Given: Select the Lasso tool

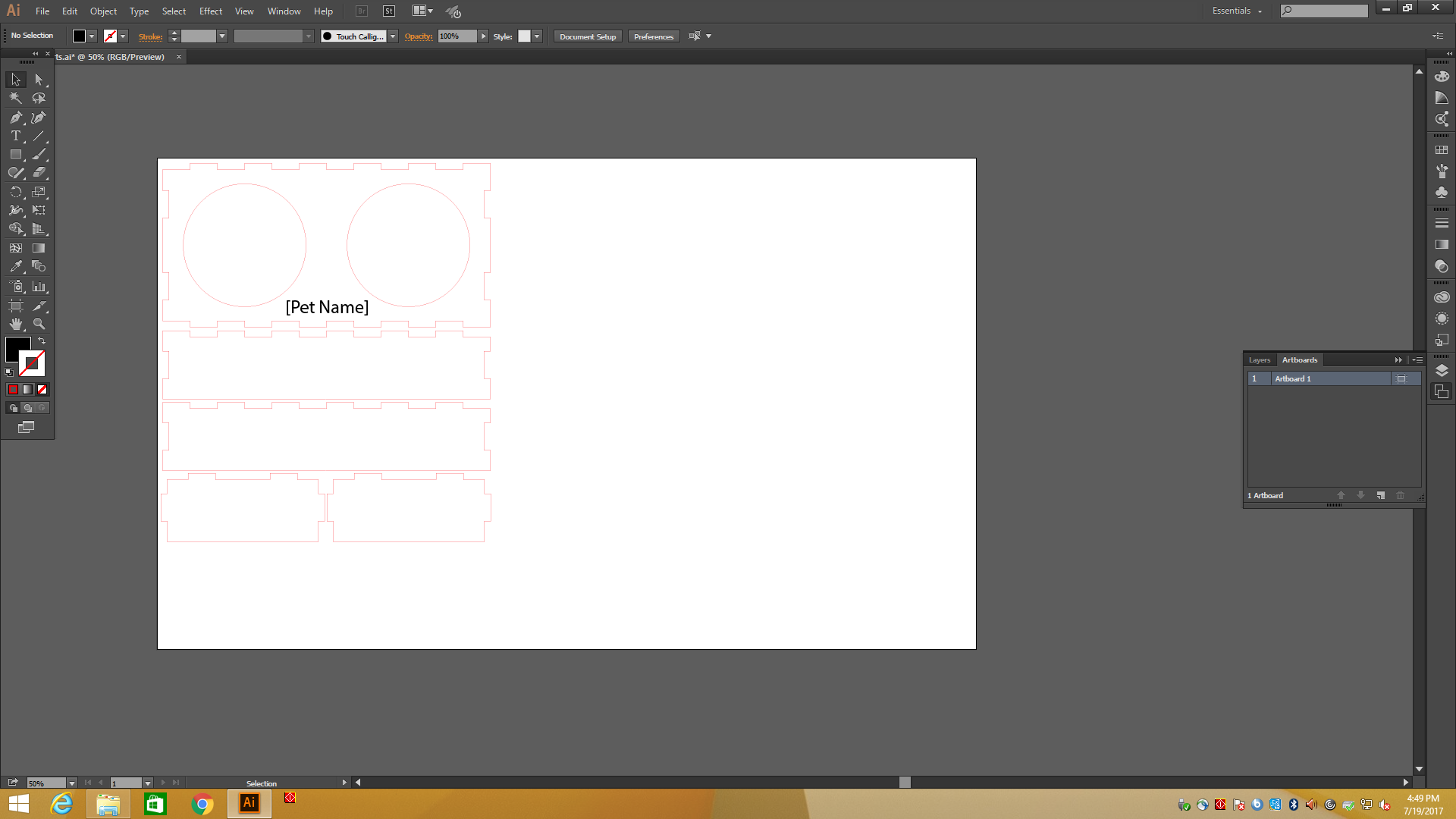Looking at the screenshot, I should pyautogui.click(x=39, y=99).
